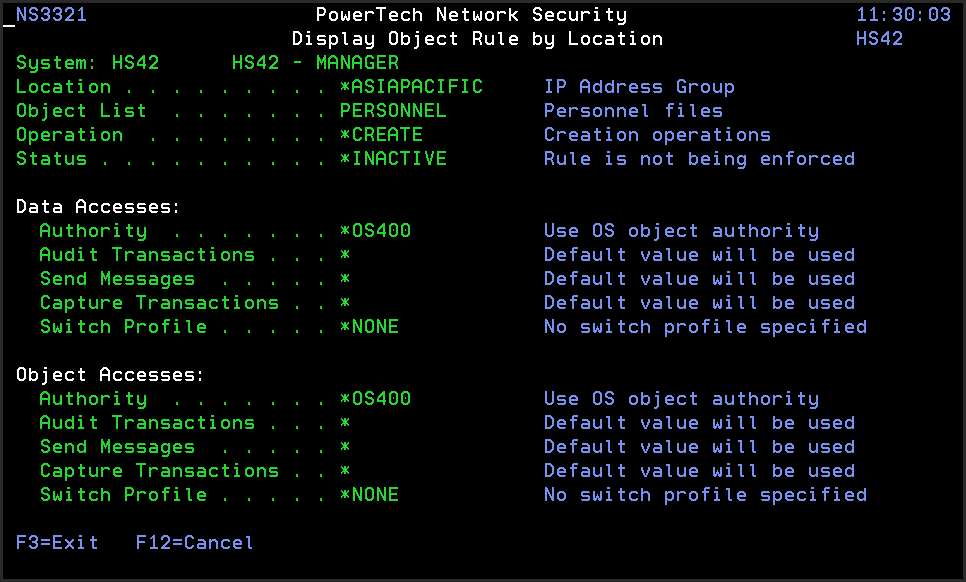Select *OS400 authority under Data Accesses
Viewport: 966px width, 582px height.
point(375,231)
